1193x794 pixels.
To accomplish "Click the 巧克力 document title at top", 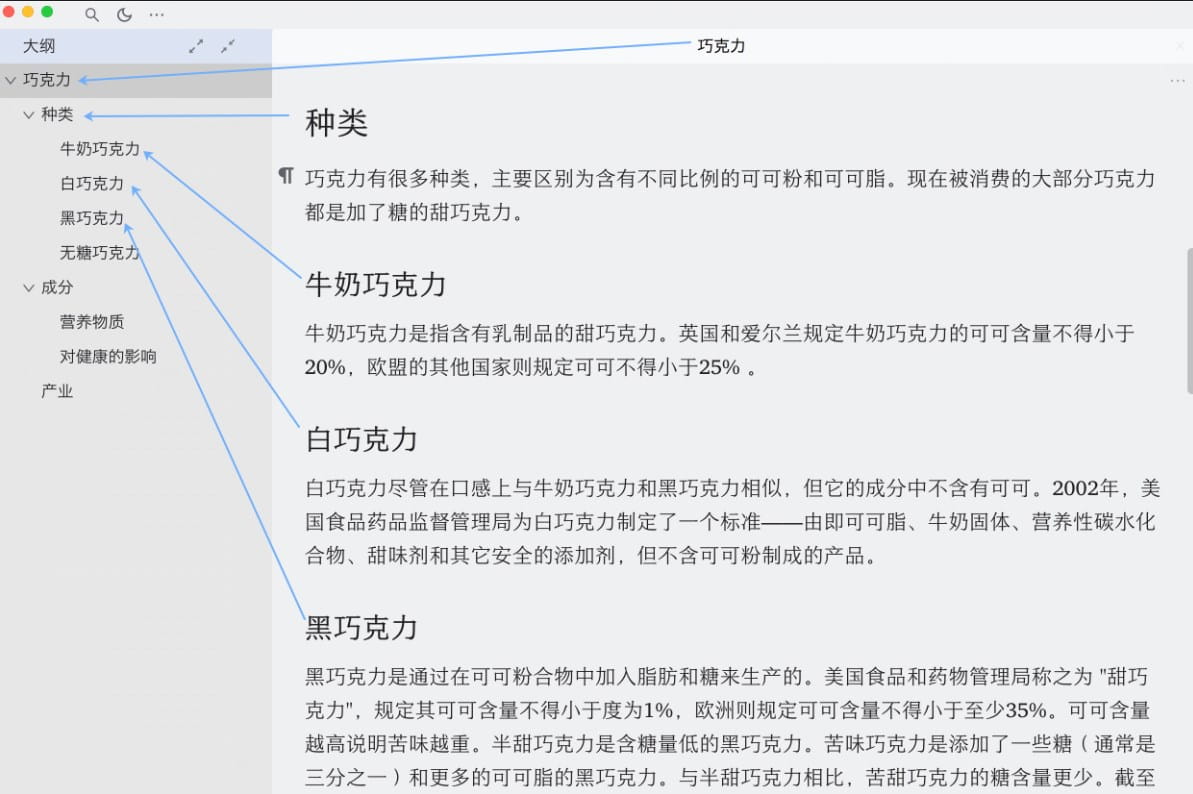I will tap(721, 45).
